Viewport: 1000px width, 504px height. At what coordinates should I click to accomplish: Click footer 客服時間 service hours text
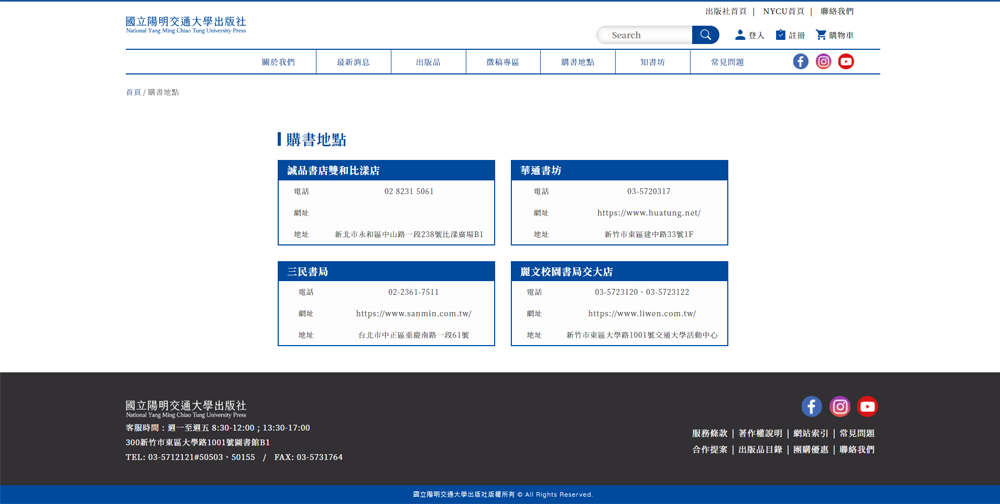217,428
